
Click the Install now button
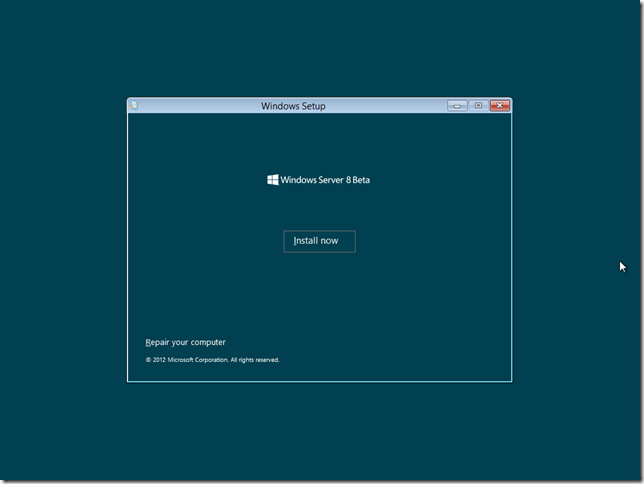320,241
